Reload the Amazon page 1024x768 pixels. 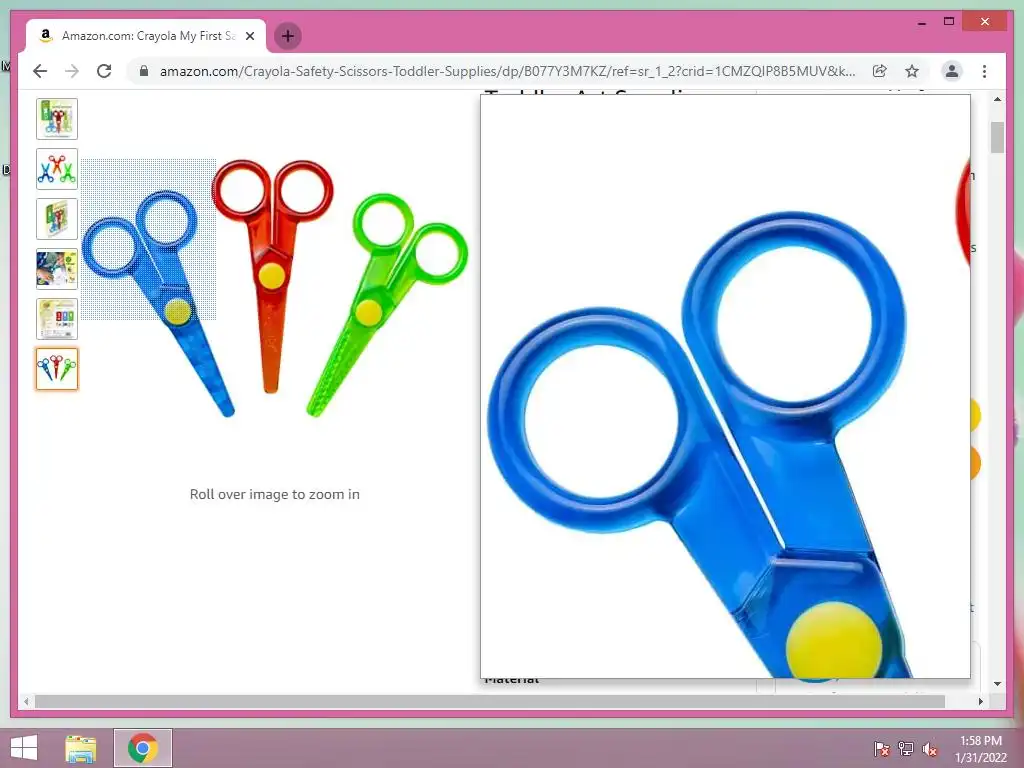tap(104, 71)
